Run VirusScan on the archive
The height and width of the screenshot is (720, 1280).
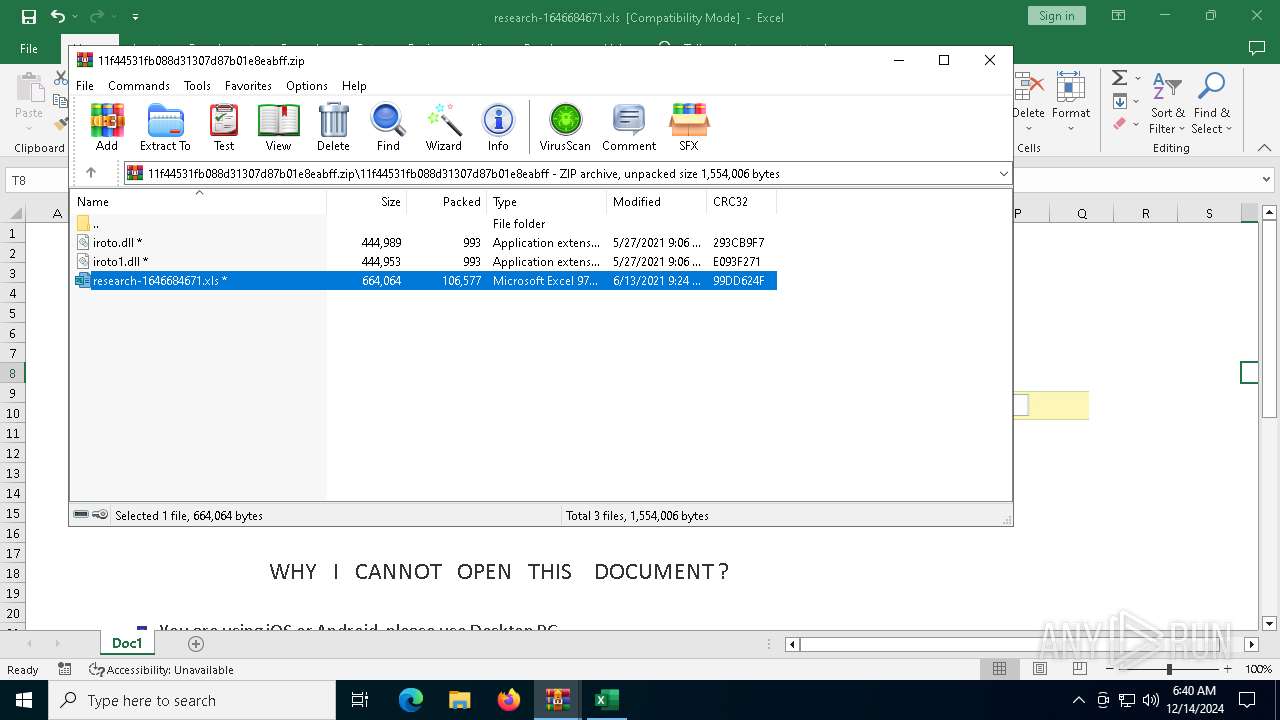(x=565, y=127)
